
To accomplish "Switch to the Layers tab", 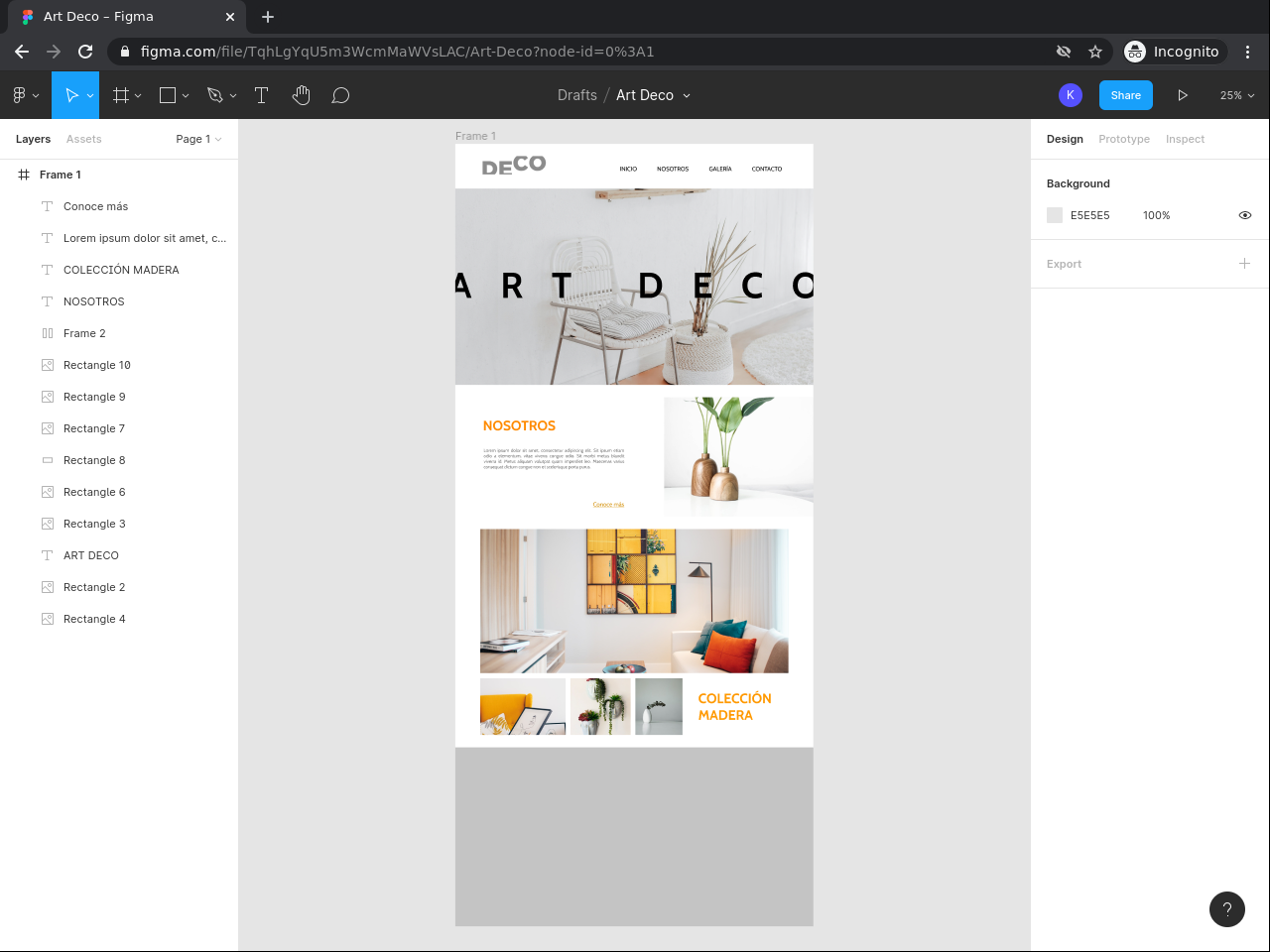I will click(33, 139).
